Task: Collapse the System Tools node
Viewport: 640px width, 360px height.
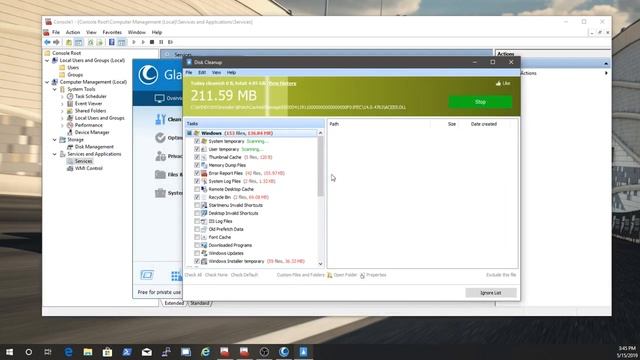Action: 55,89
